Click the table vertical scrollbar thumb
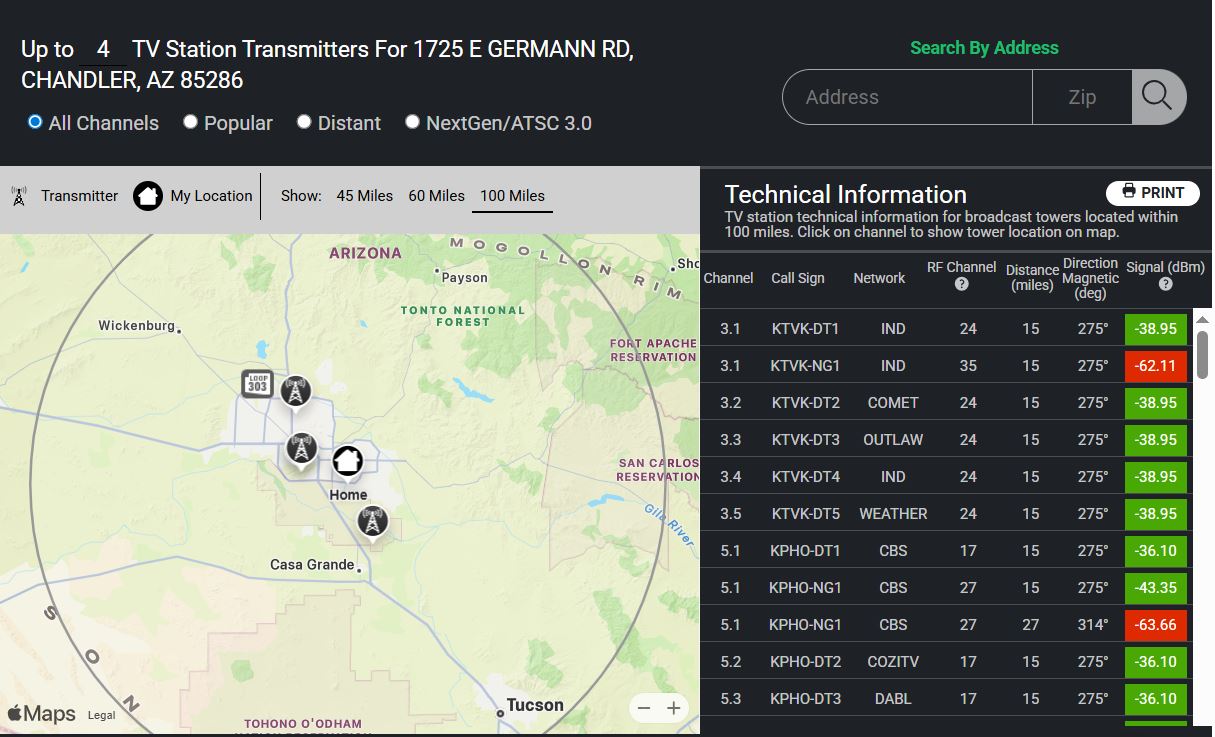Image resolution: width=1215 pixels, height=737 pixels. [1202, 354]
